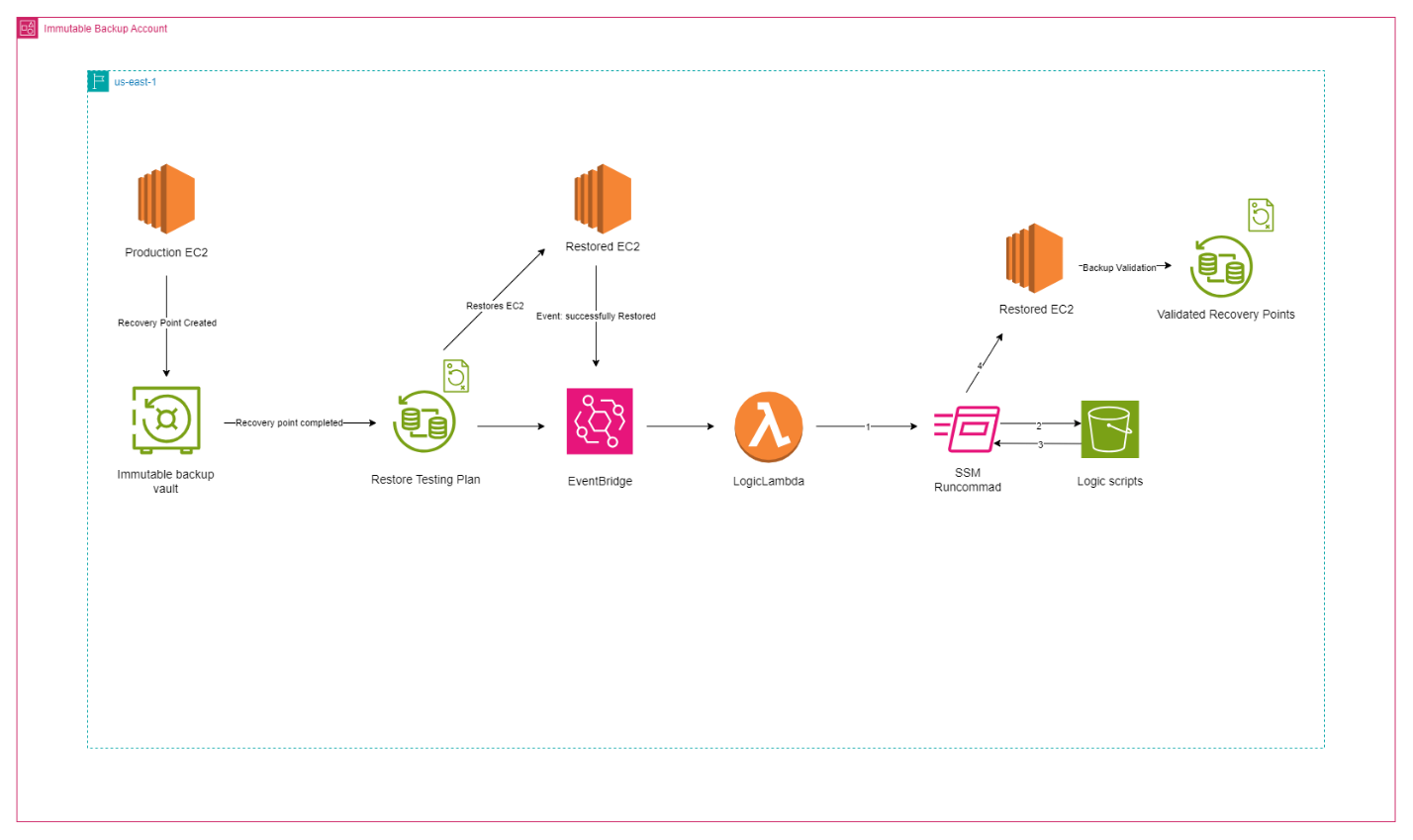Click the small document icon above Validated Recovery Points
1413x840 pixels.
coord(1261,215)
